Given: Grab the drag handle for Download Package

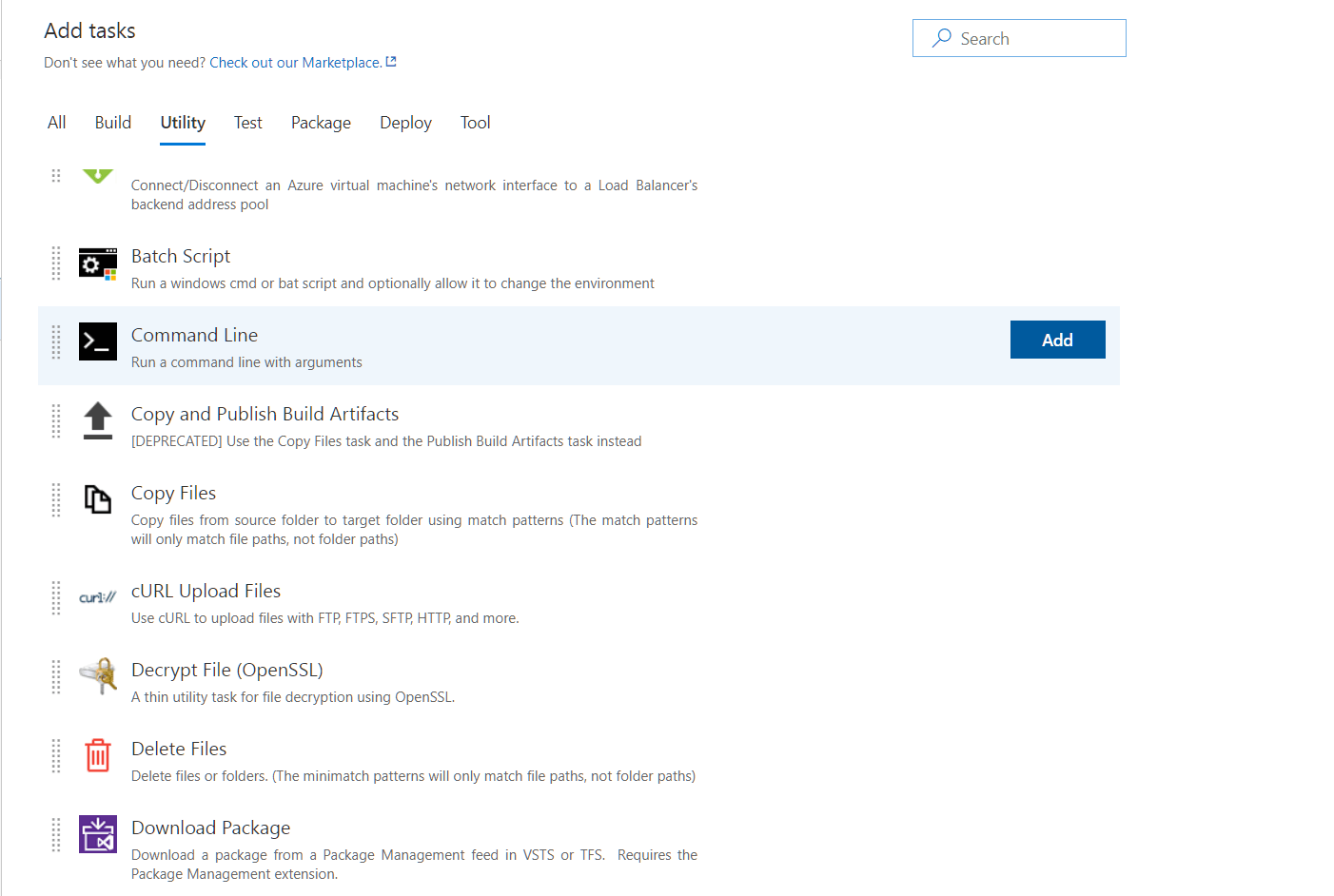Looking at the screenshot, I should [56, 835].
